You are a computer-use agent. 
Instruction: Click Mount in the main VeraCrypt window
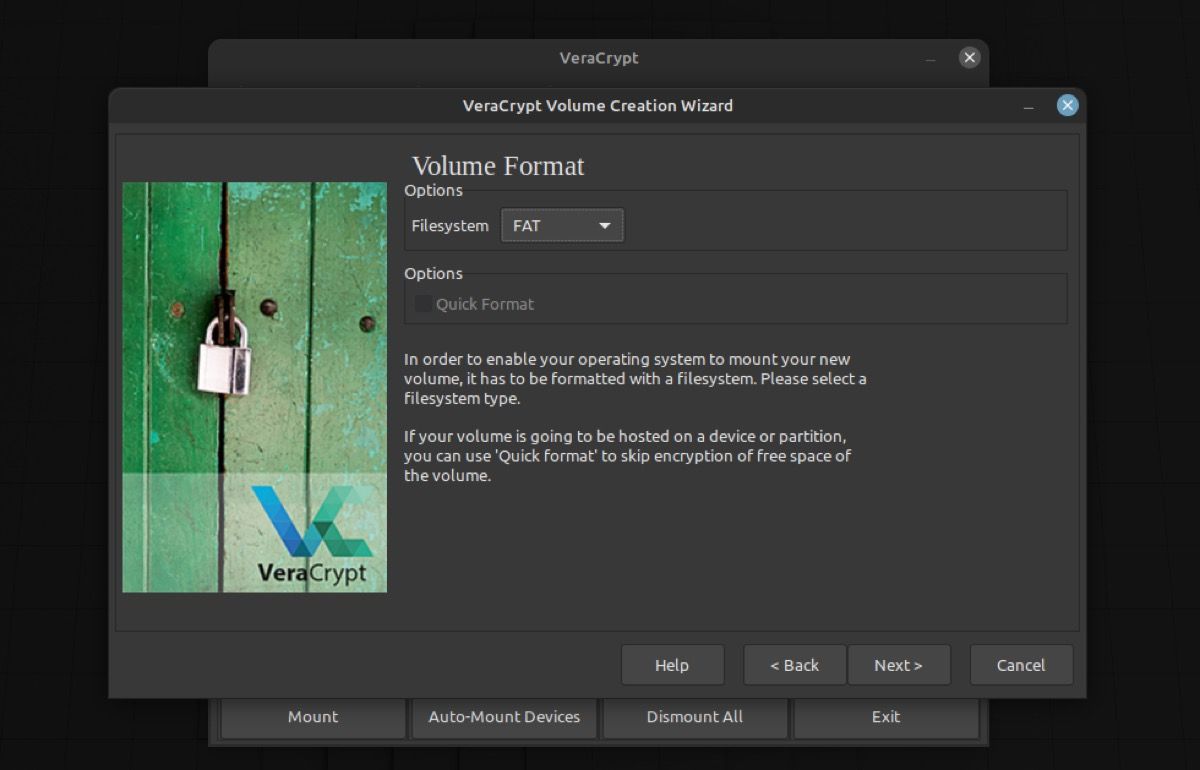click(x=312, y=716)
